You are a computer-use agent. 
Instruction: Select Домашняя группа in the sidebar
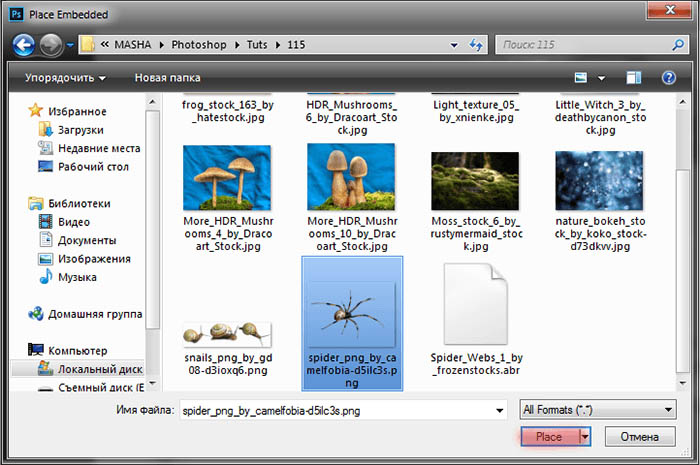[95, 314]
